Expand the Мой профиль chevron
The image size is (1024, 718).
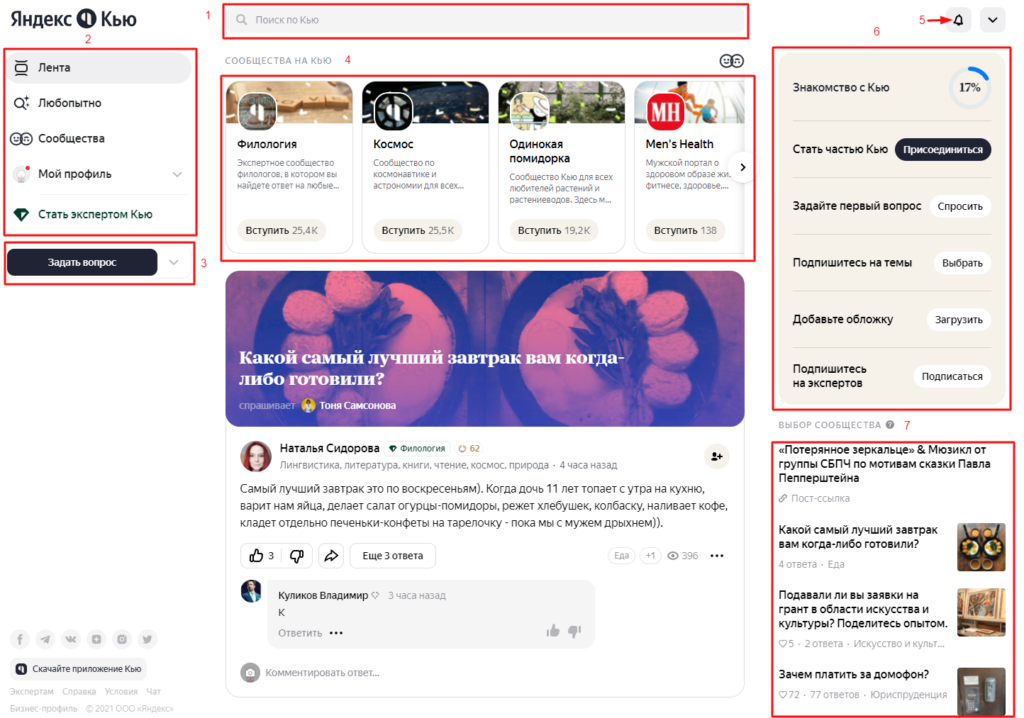(x=177, y=174)
